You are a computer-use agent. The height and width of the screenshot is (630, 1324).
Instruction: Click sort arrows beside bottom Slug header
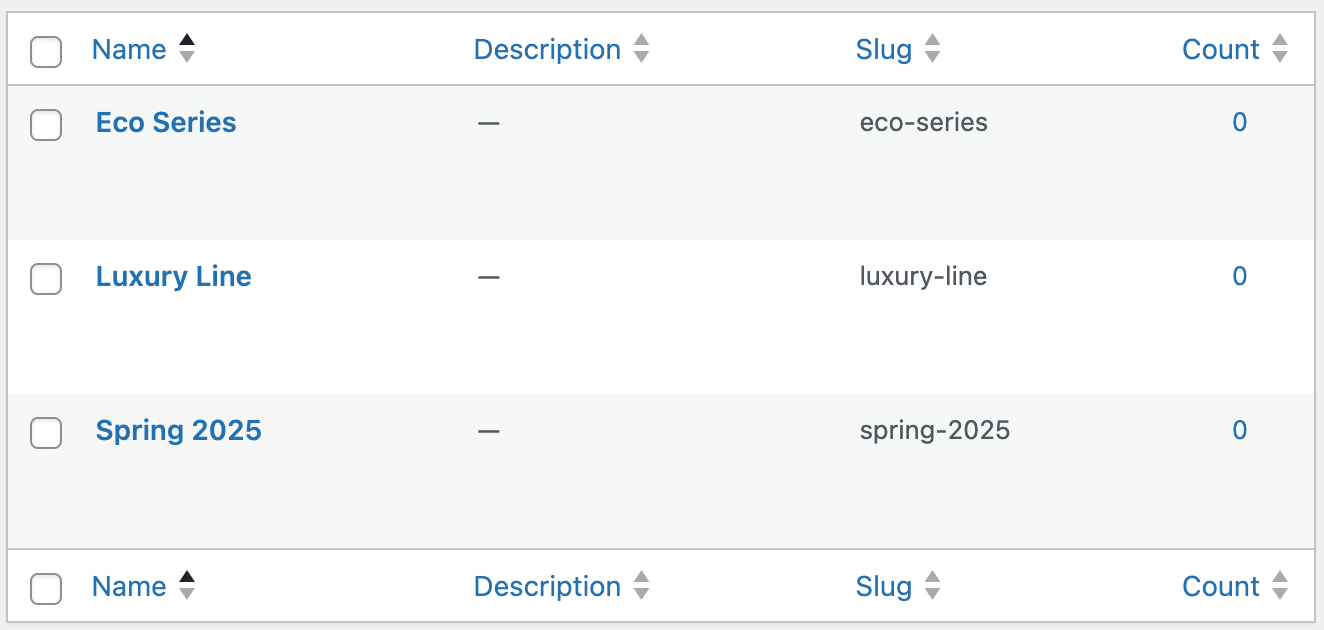click(932, 586)
